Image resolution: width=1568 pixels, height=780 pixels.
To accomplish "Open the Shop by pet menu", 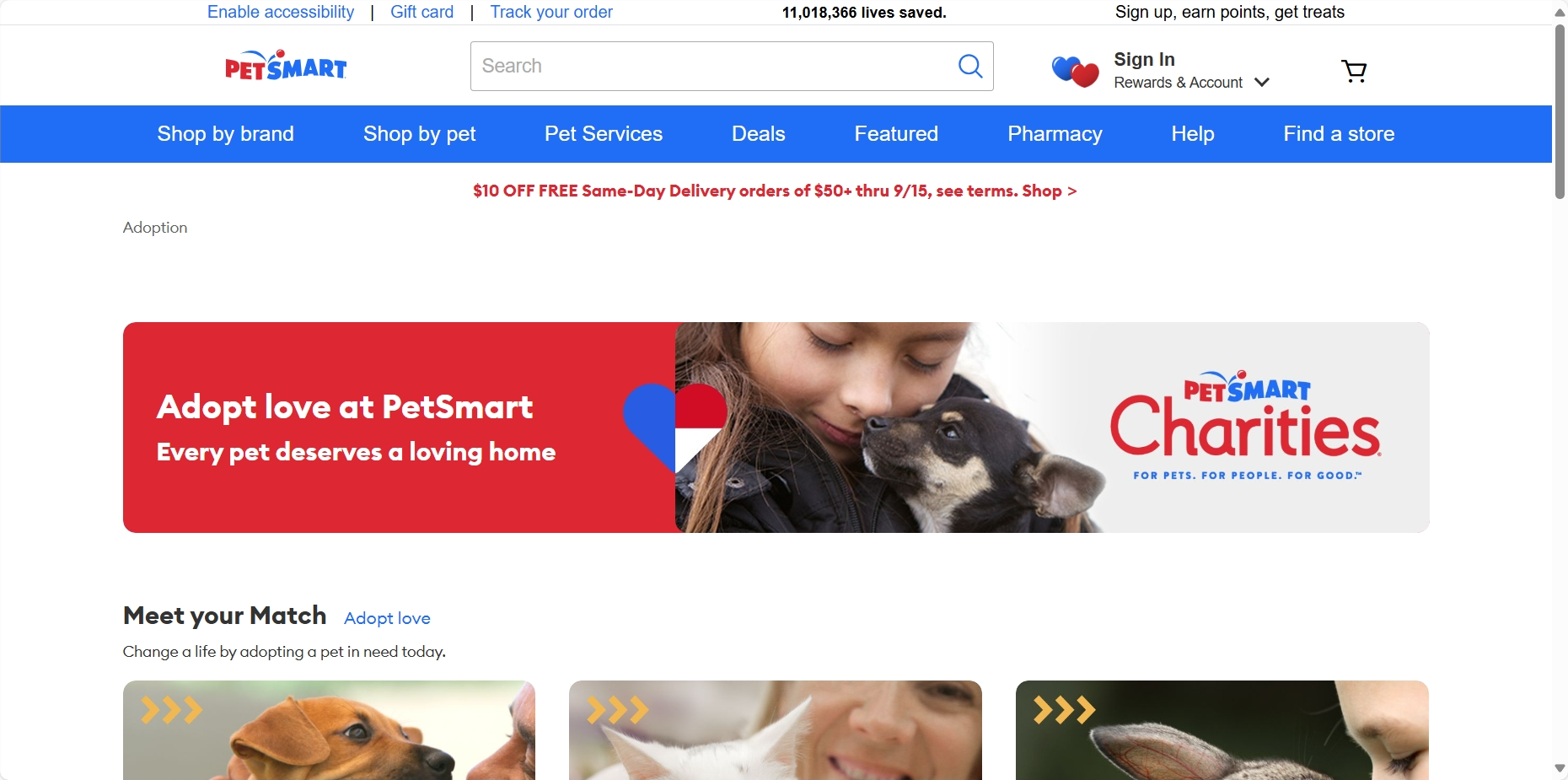I will 419,134.
